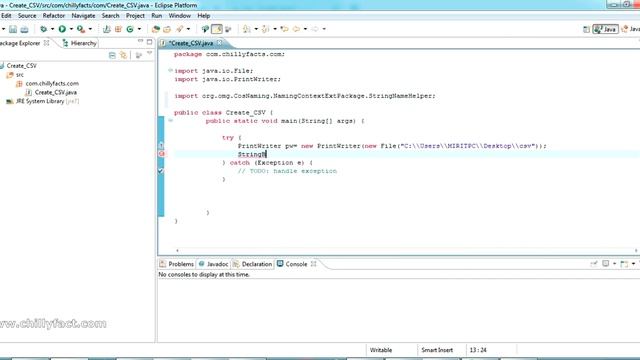
Task: Toggle Mark Occurrences highlighted toolbar button
Action: (217, 29)
